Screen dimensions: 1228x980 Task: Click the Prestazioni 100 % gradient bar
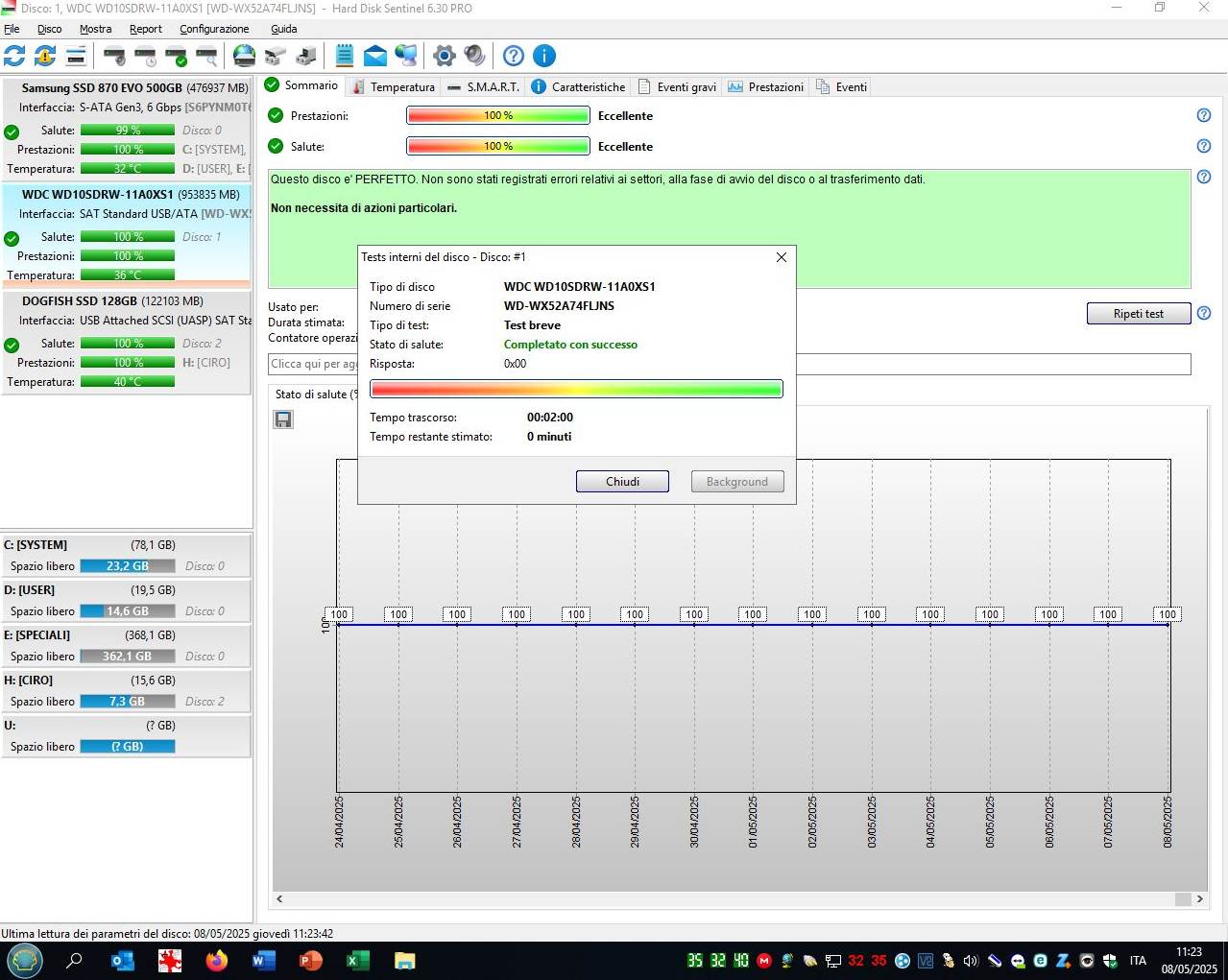click(x=498, y=115)
